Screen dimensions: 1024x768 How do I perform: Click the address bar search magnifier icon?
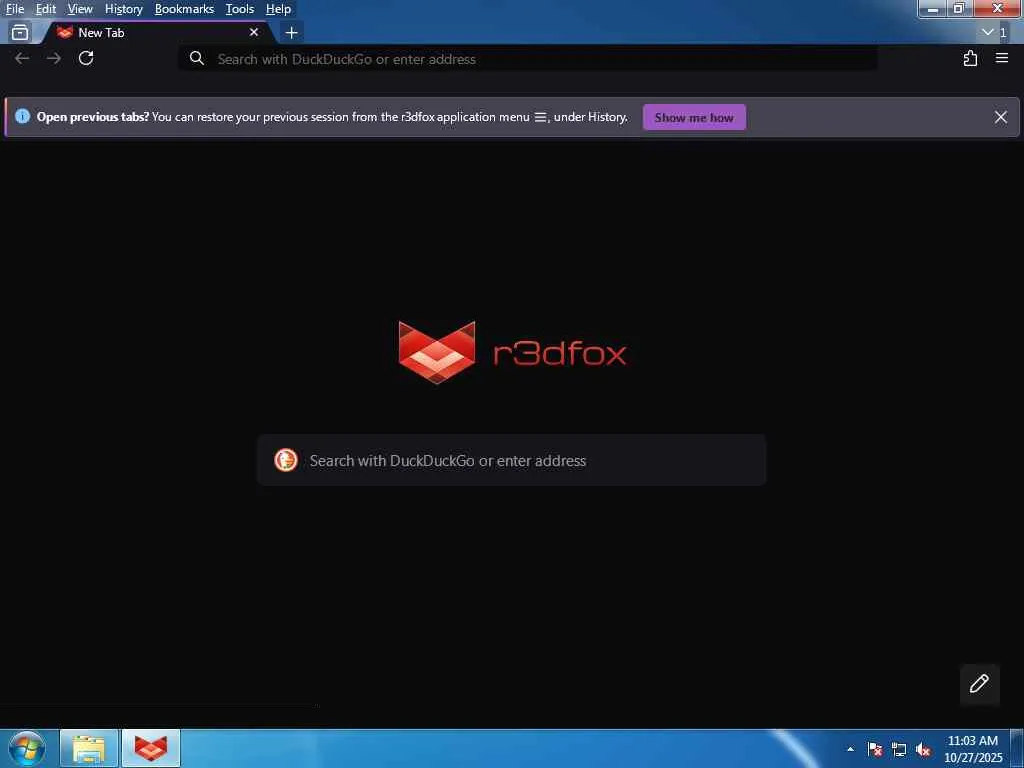pos(197,59)
